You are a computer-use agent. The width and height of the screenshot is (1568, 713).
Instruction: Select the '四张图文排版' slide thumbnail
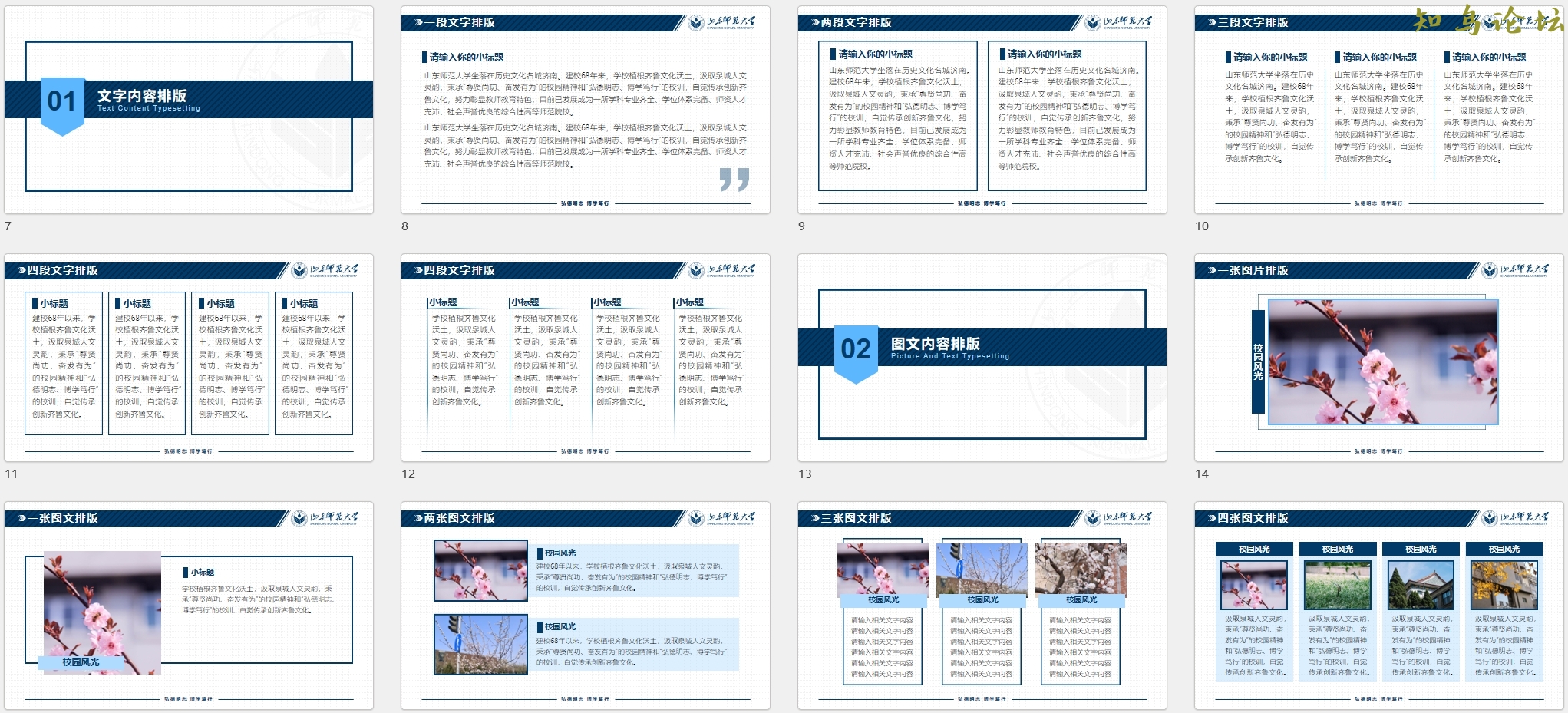(1379, 606)
